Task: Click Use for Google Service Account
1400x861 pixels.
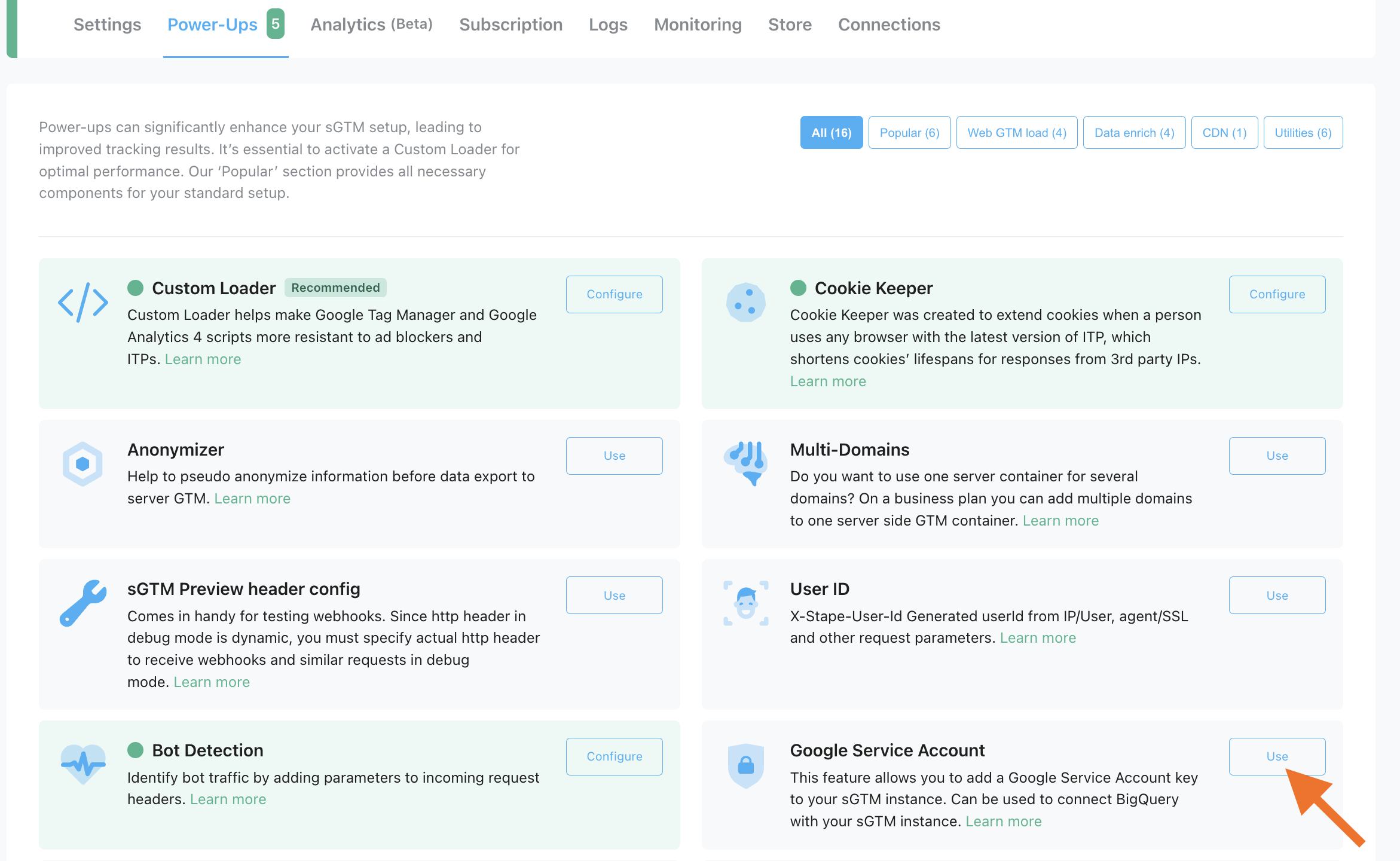Action: [1277, 756]
